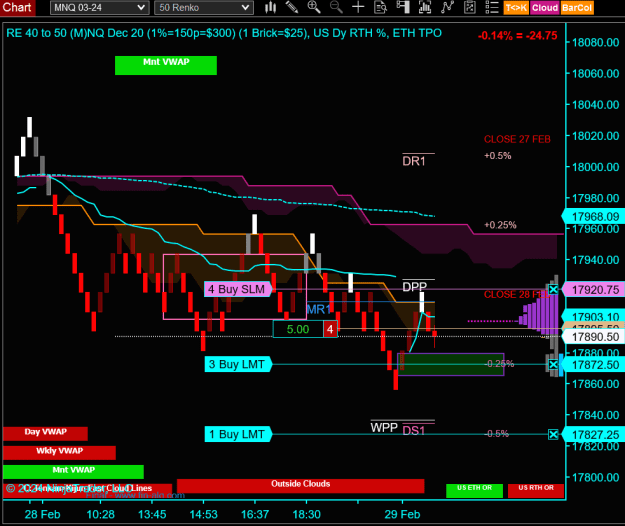
Task: Cancel the 4 Buy SLM order X
Action: pos(553,289)
